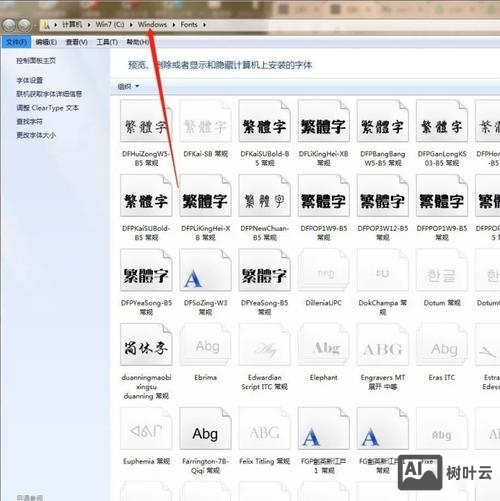Open the 字体设置 link
The height and width of the screenshot is (501, 500).
point(30,80)
